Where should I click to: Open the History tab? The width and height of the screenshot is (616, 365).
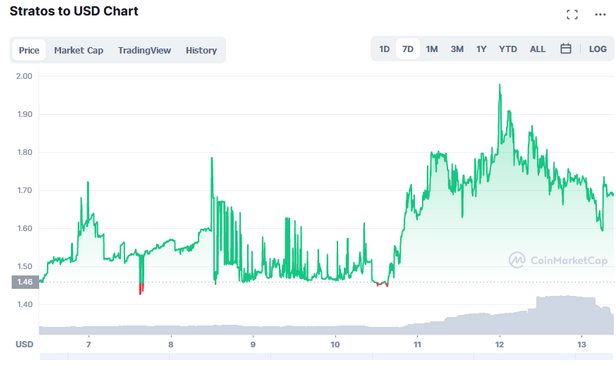201,50
